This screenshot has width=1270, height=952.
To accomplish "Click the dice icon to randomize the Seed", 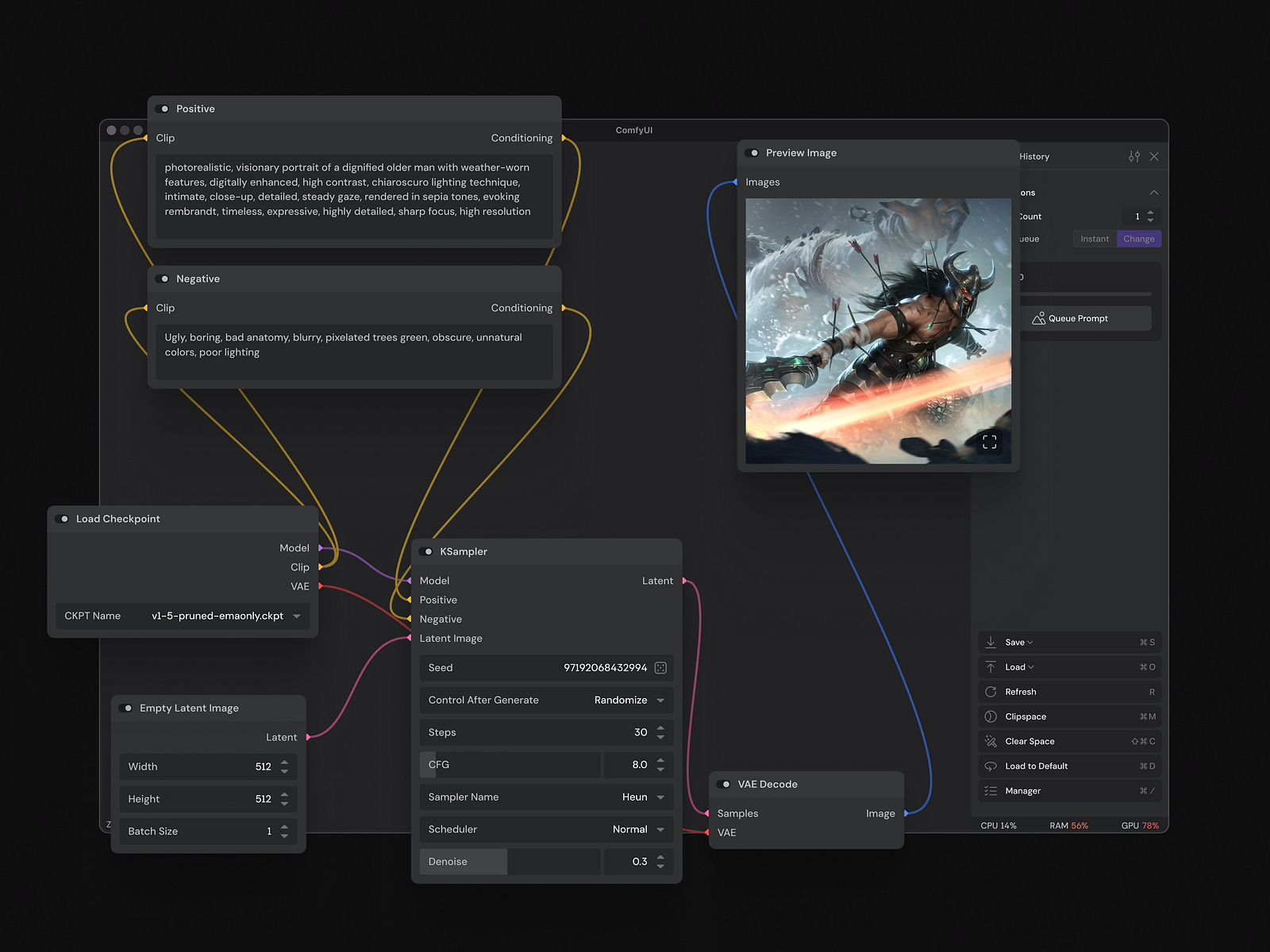I will click(x=660, y=667).
